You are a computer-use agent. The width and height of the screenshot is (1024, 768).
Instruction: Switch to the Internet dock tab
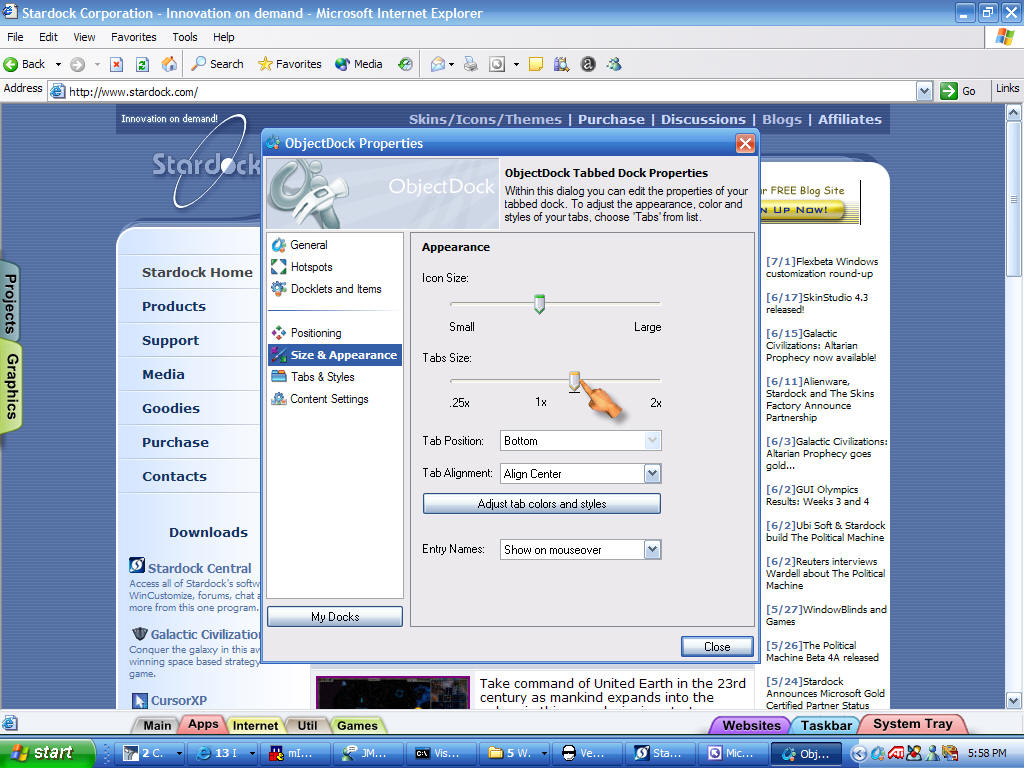pos(255,726)
